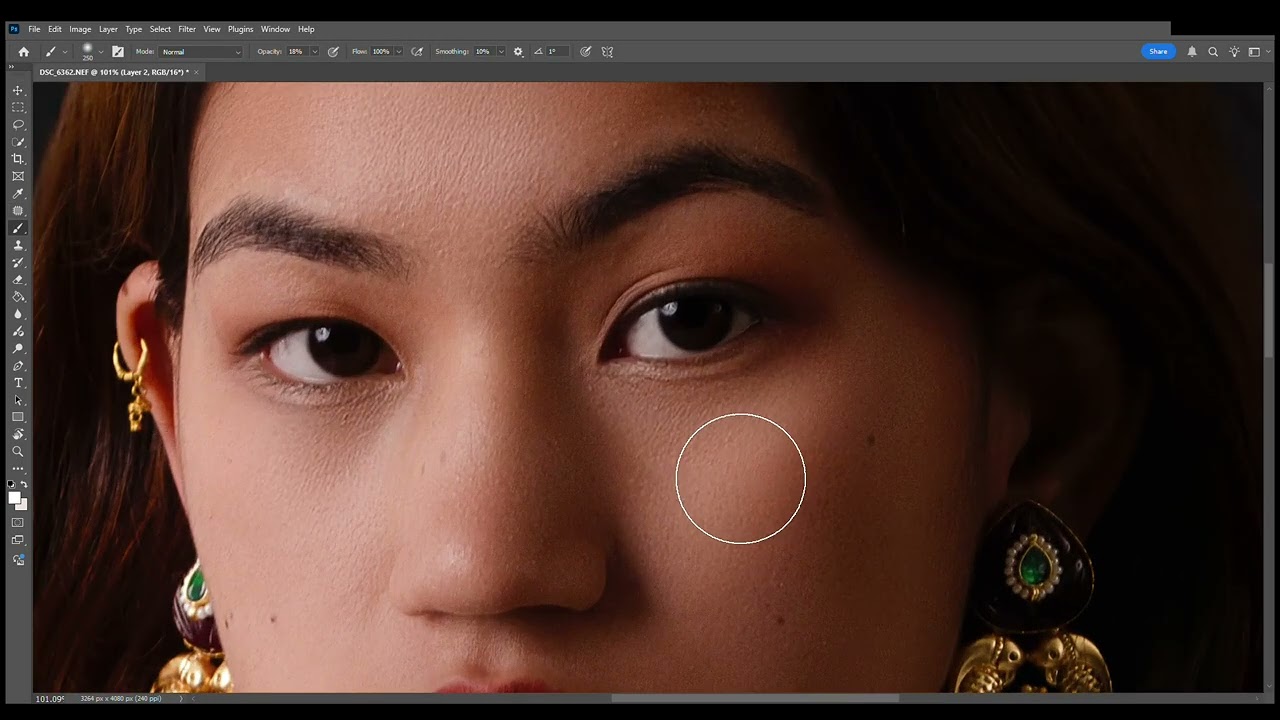Select the Pen tool
The width and height of the screenshot is (1280, 720).
tap(18, 366)
